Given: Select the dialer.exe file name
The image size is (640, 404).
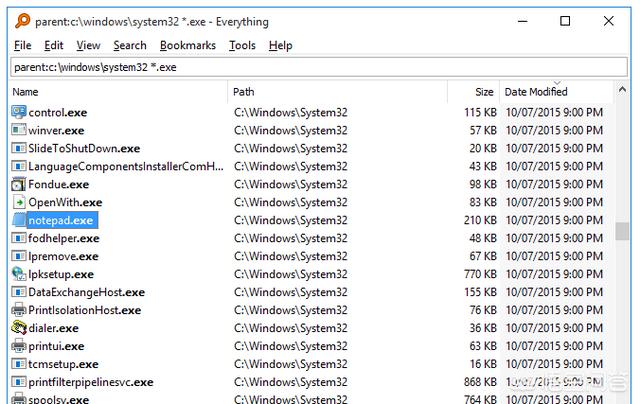Looking at the screenshot, I should pos(53,328).
